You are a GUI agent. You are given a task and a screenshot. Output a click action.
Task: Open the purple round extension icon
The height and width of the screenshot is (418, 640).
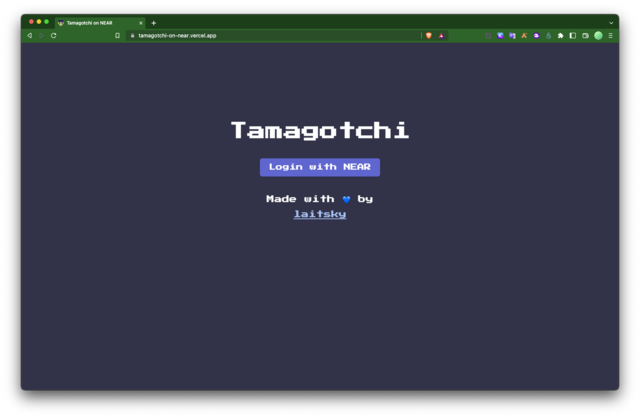point(536,36)
